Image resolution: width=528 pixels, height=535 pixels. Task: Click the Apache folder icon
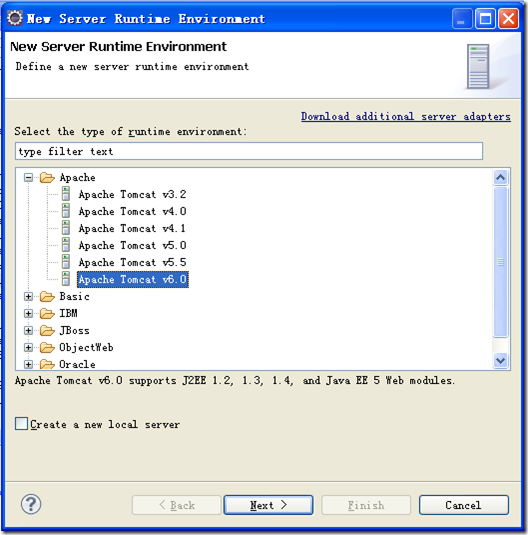[47, 177]
